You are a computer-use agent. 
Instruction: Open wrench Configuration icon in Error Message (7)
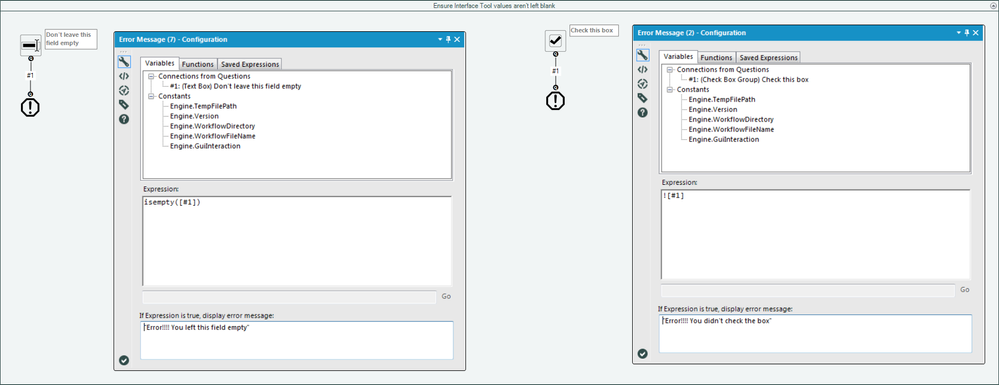click(x=124, y=62)
